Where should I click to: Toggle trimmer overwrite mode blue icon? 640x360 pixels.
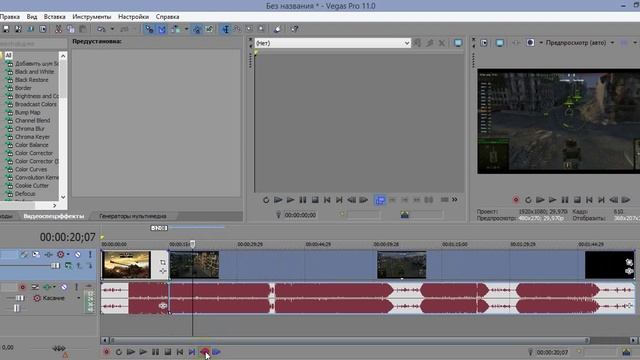coord(380,200)
